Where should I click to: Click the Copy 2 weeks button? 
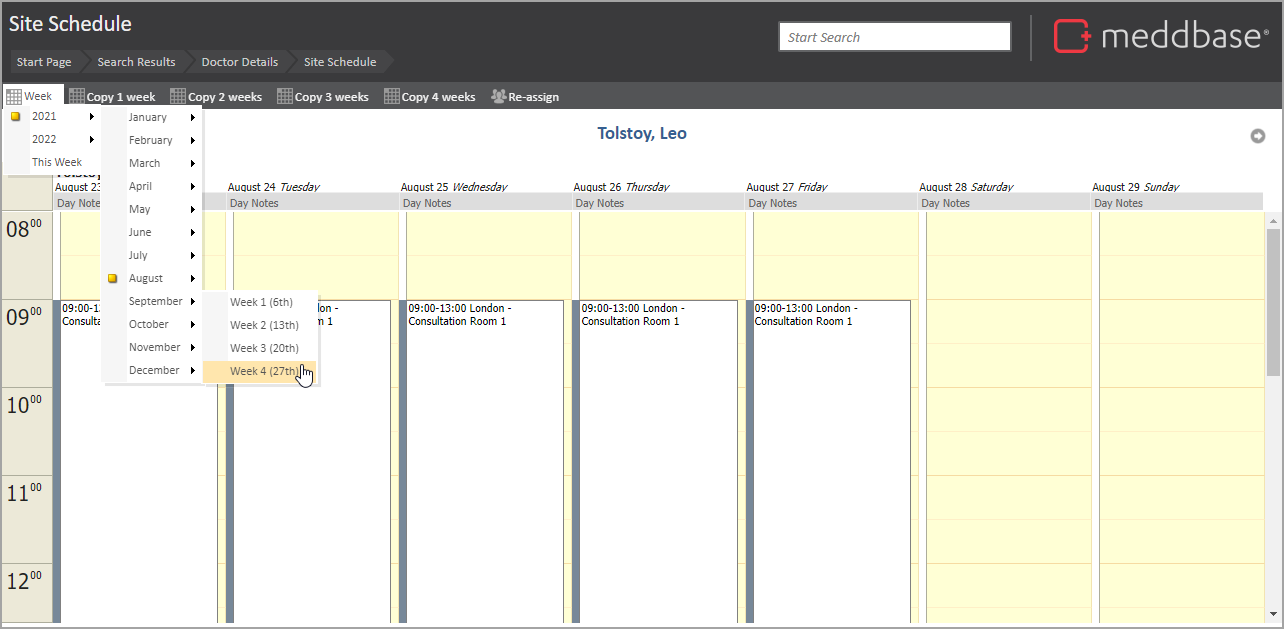pyautogui.click(x=216, y=97)
